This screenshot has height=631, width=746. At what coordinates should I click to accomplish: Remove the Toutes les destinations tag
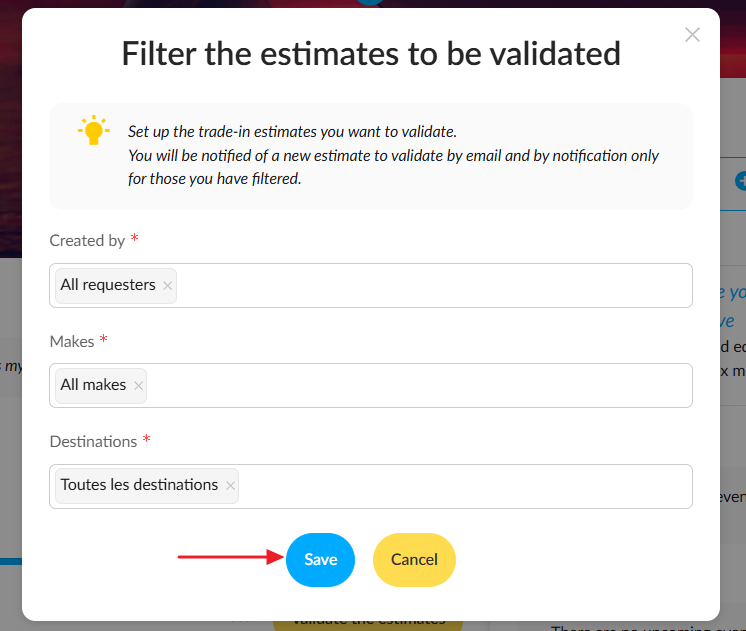230,486
